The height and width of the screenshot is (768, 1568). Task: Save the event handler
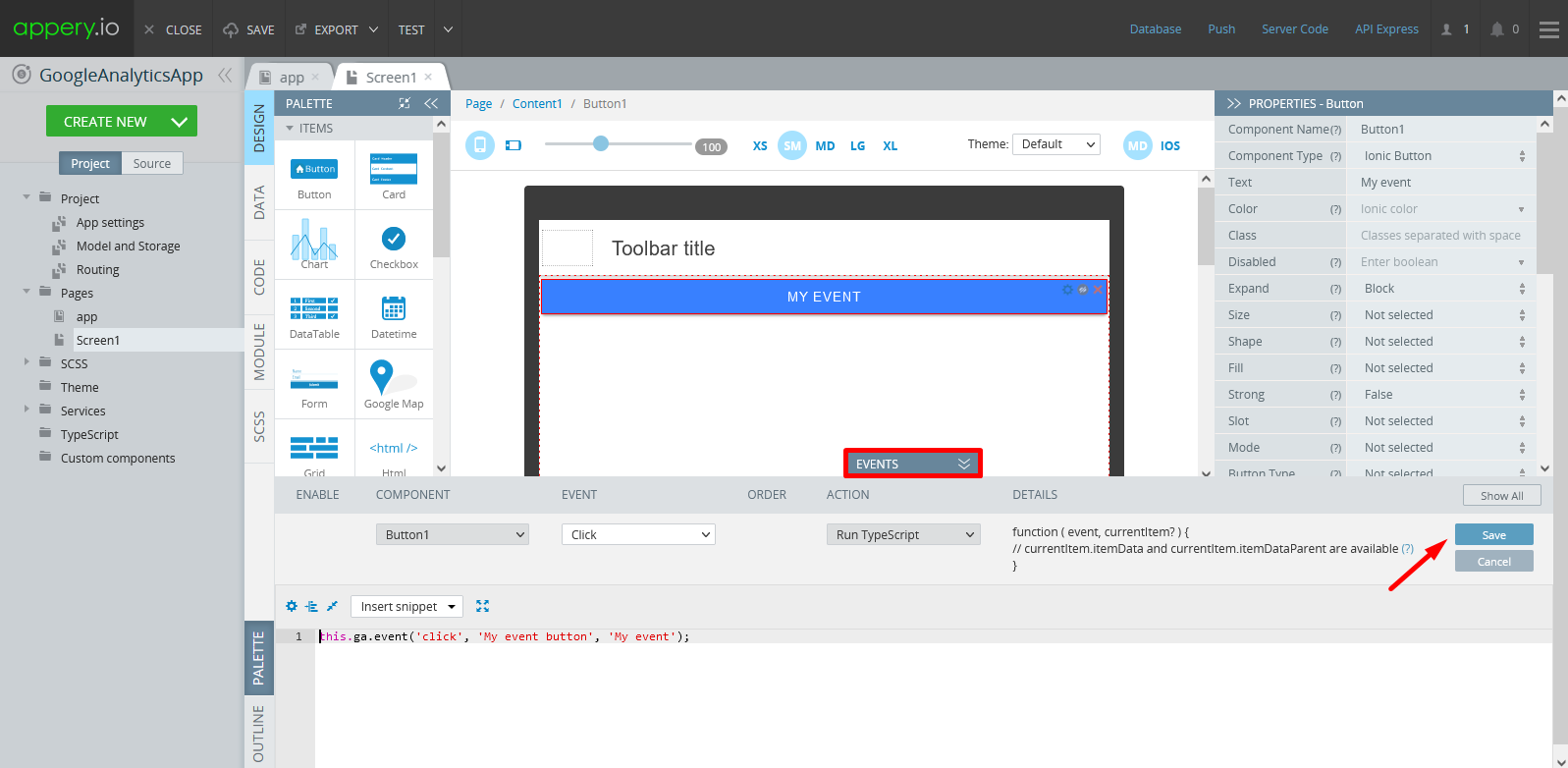(1493, 534)
